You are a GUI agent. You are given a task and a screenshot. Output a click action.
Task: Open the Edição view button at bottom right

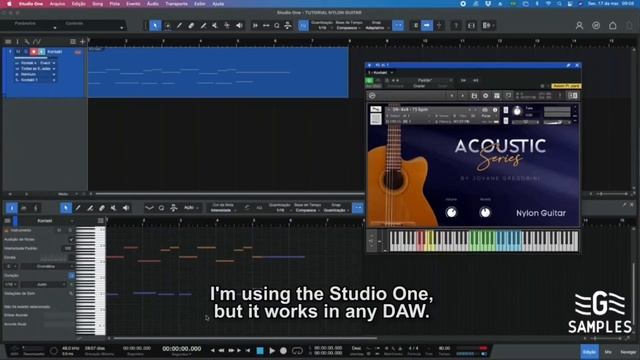click(x=589, y=352)
